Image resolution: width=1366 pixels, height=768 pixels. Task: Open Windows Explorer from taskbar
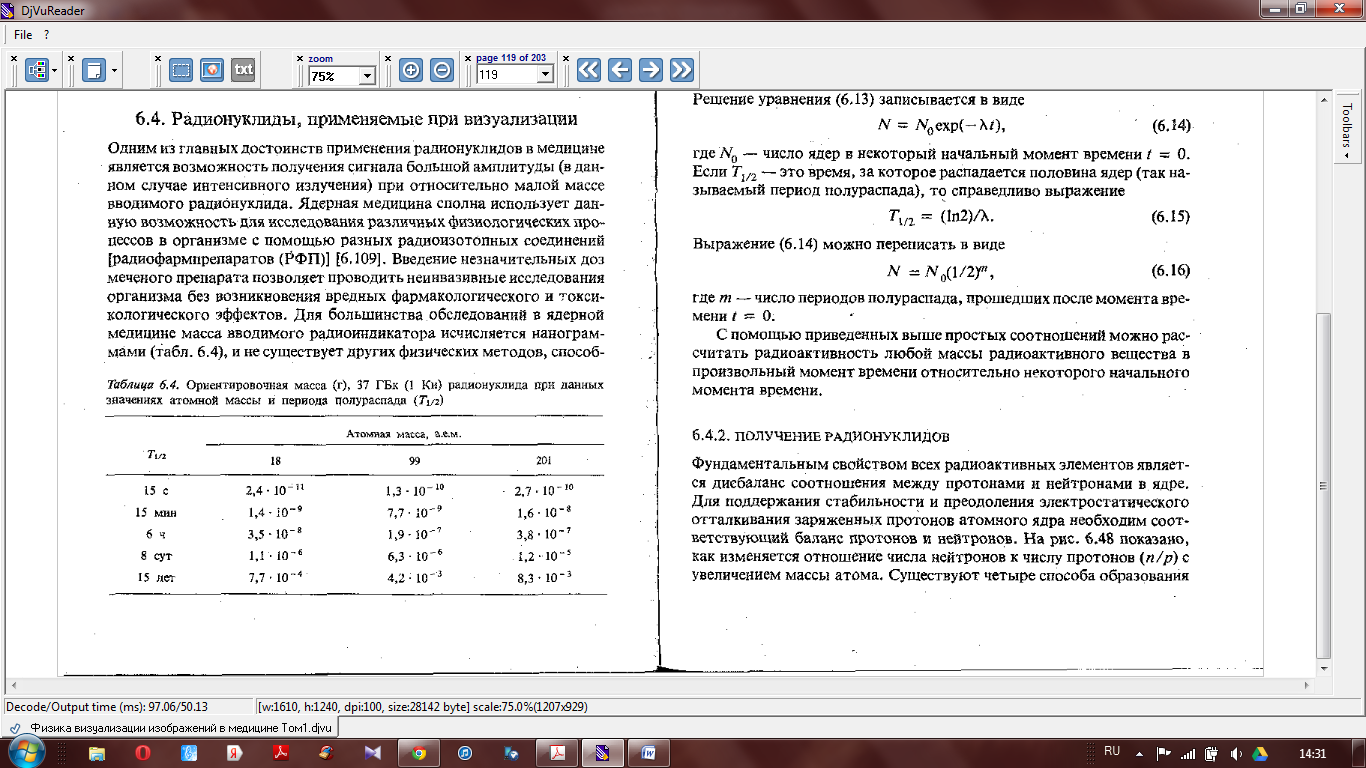click(97, 752)
